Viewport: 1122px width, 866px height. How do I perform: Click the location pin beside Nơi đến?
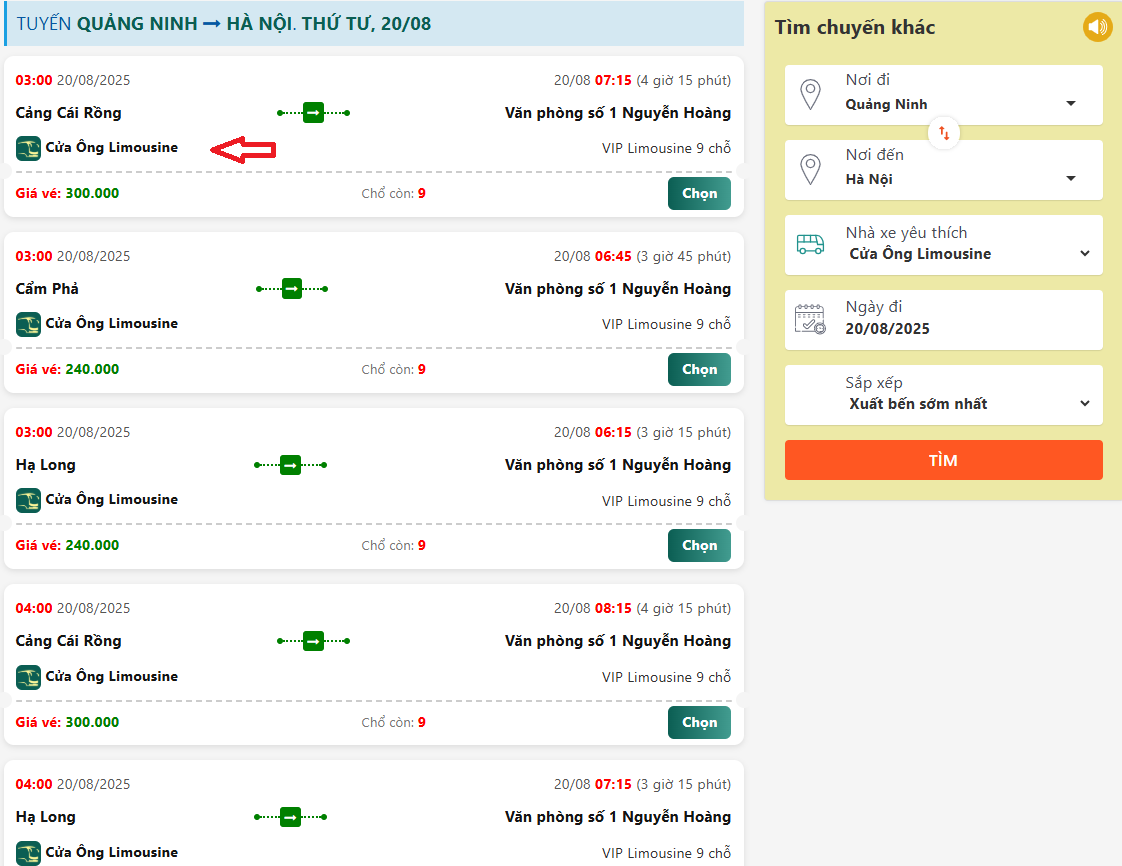click(x=810, y=170)
